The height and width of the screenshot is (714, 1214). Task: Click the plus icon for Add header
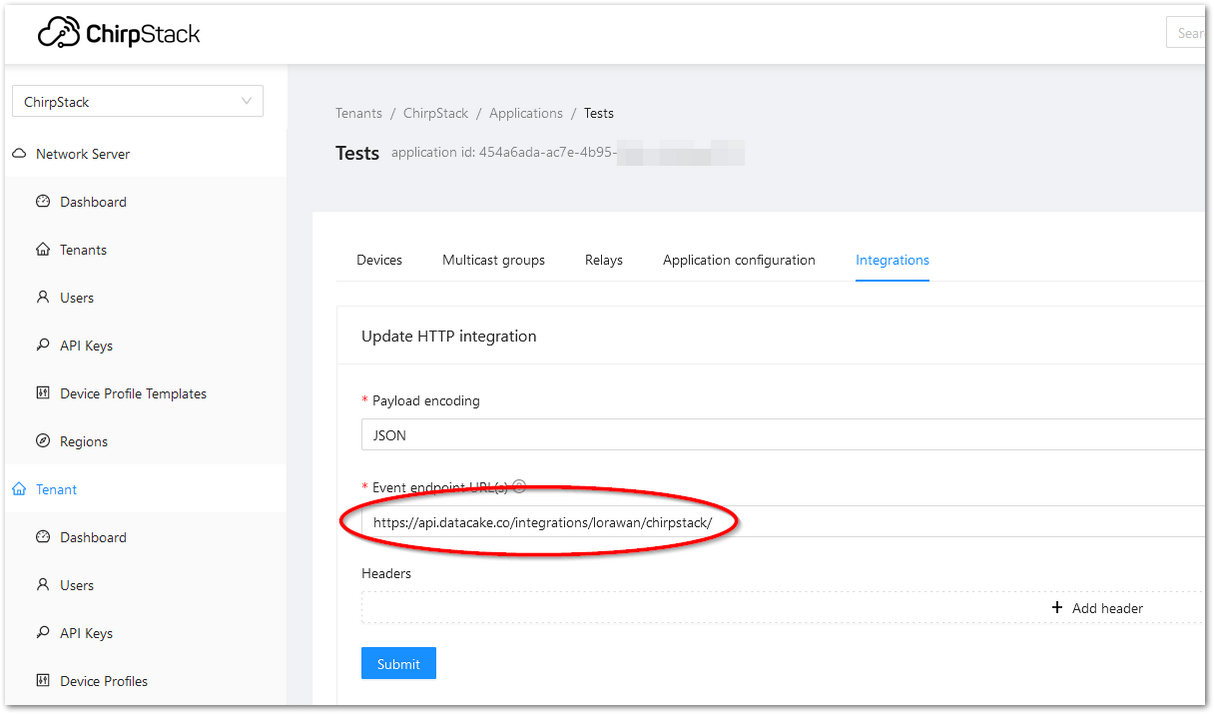(x=1057, y=607)
